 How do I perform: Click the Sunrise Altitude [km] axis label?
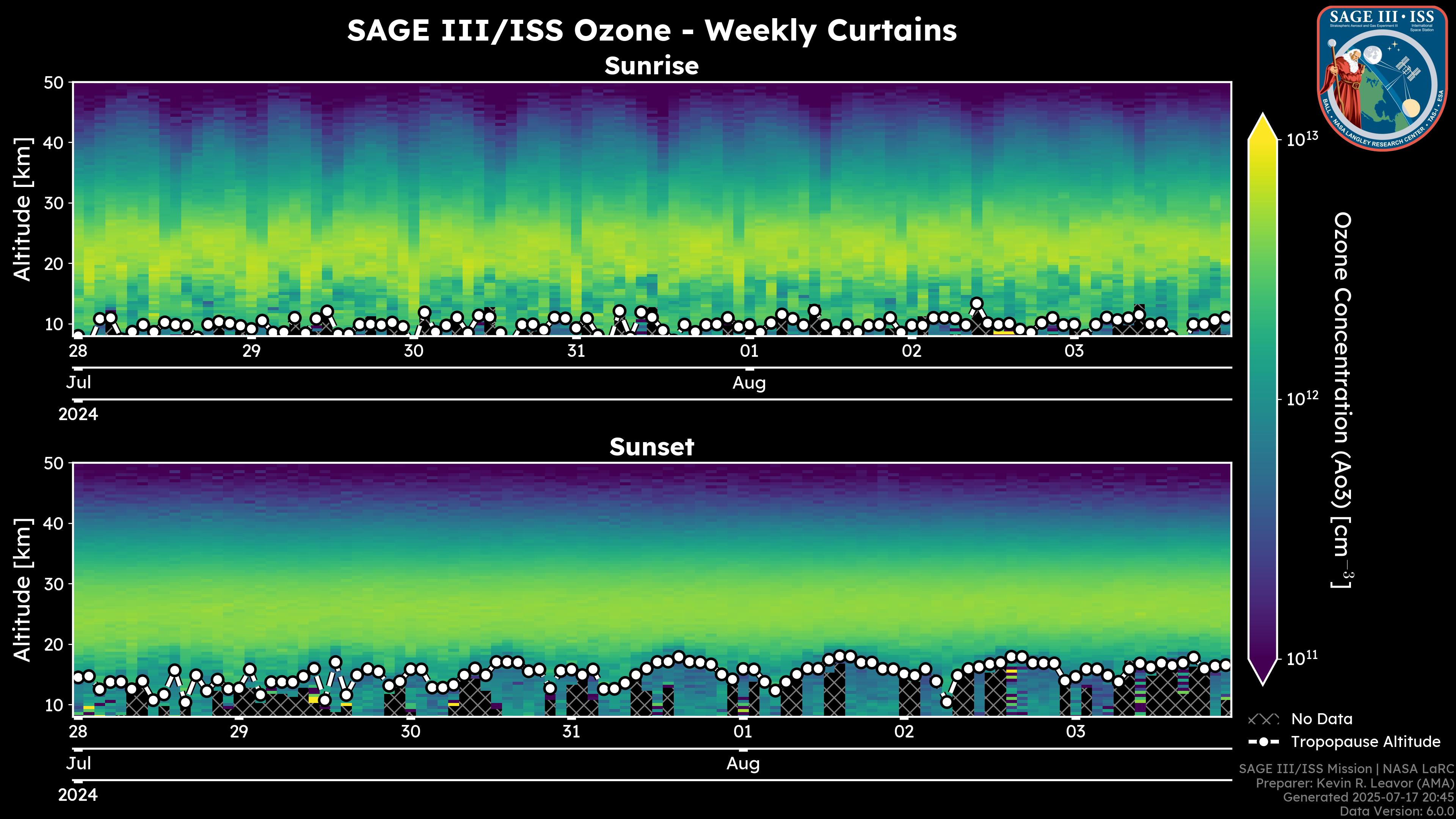coord(23,209)
